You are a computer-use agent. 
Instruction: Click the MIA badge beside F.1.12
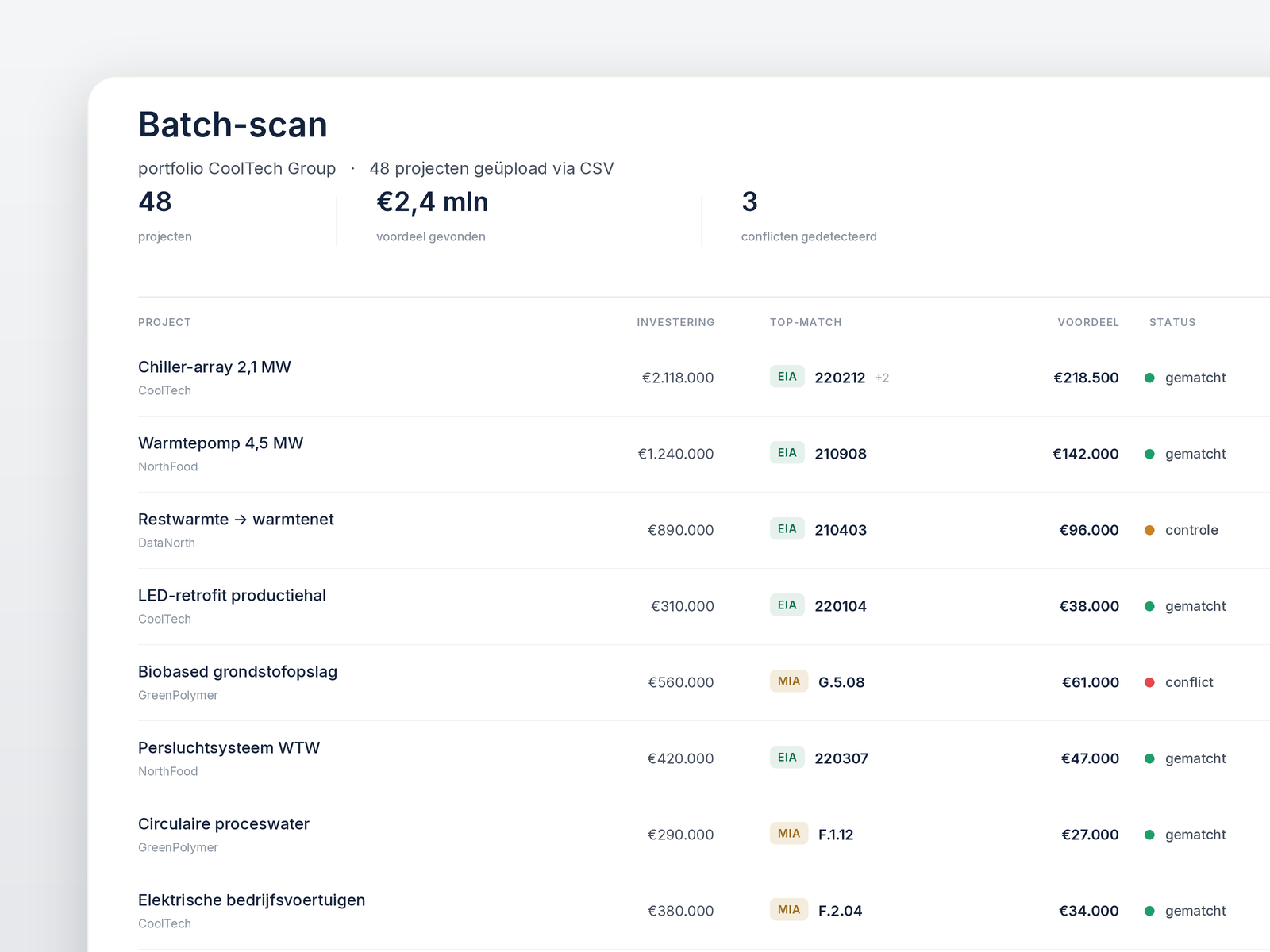tap(789, 834)
